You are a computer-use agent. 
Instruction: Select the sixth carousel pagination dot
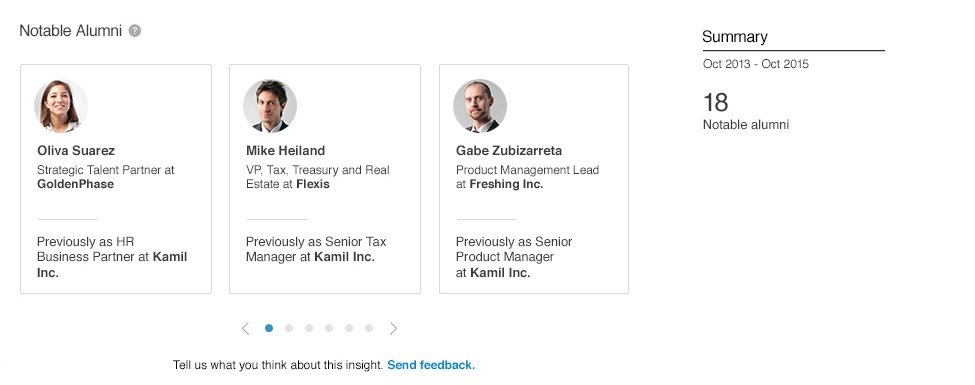(369, 328)
